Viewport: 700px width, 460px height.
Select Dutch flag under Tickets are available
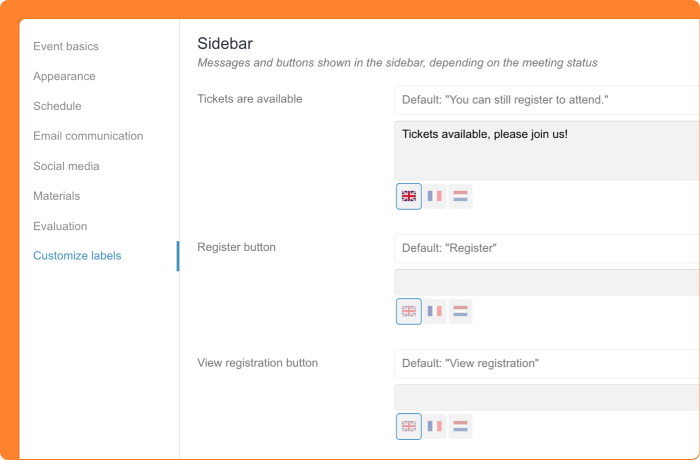[461, 196]
